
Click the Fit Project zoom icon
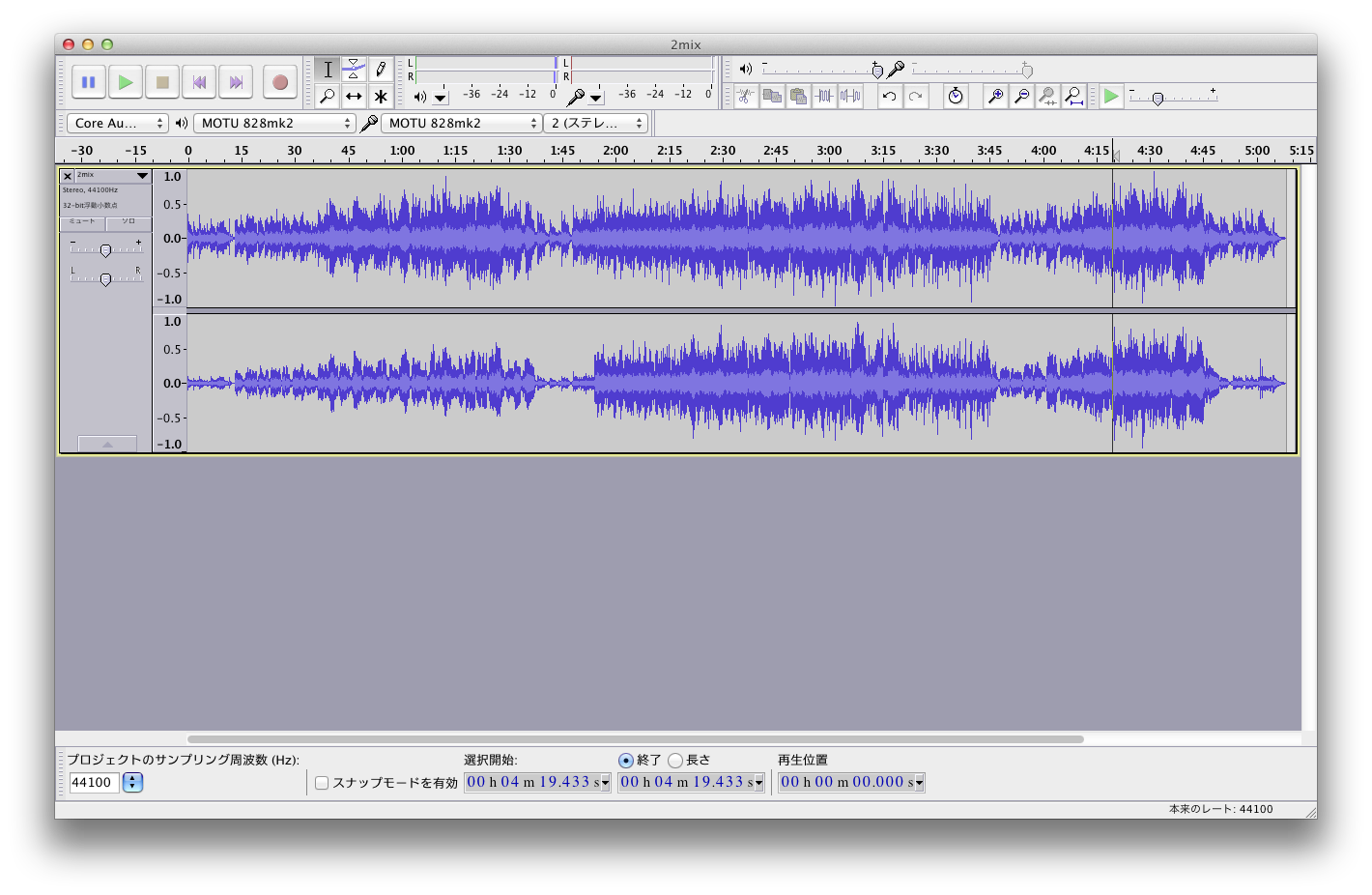1073,96
